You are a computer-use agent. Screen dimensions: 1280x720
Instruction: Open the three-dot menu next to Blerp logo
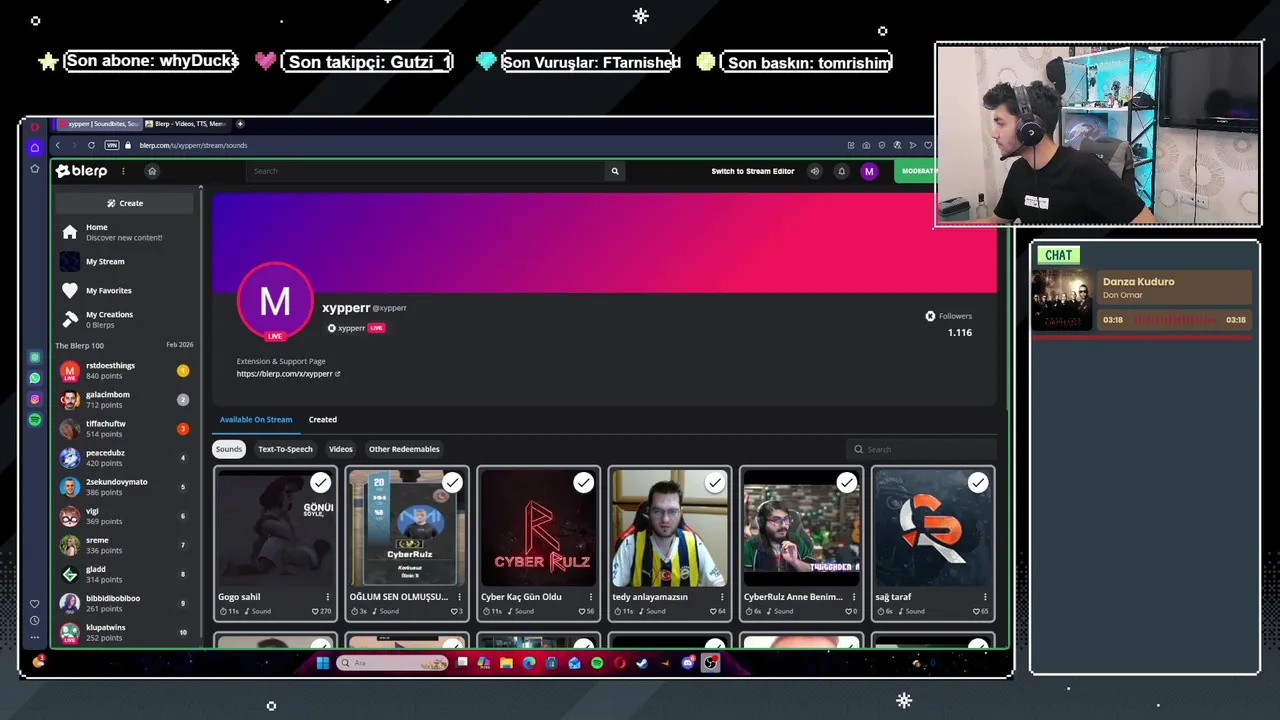pyautogui.click(x=124, y=171)
